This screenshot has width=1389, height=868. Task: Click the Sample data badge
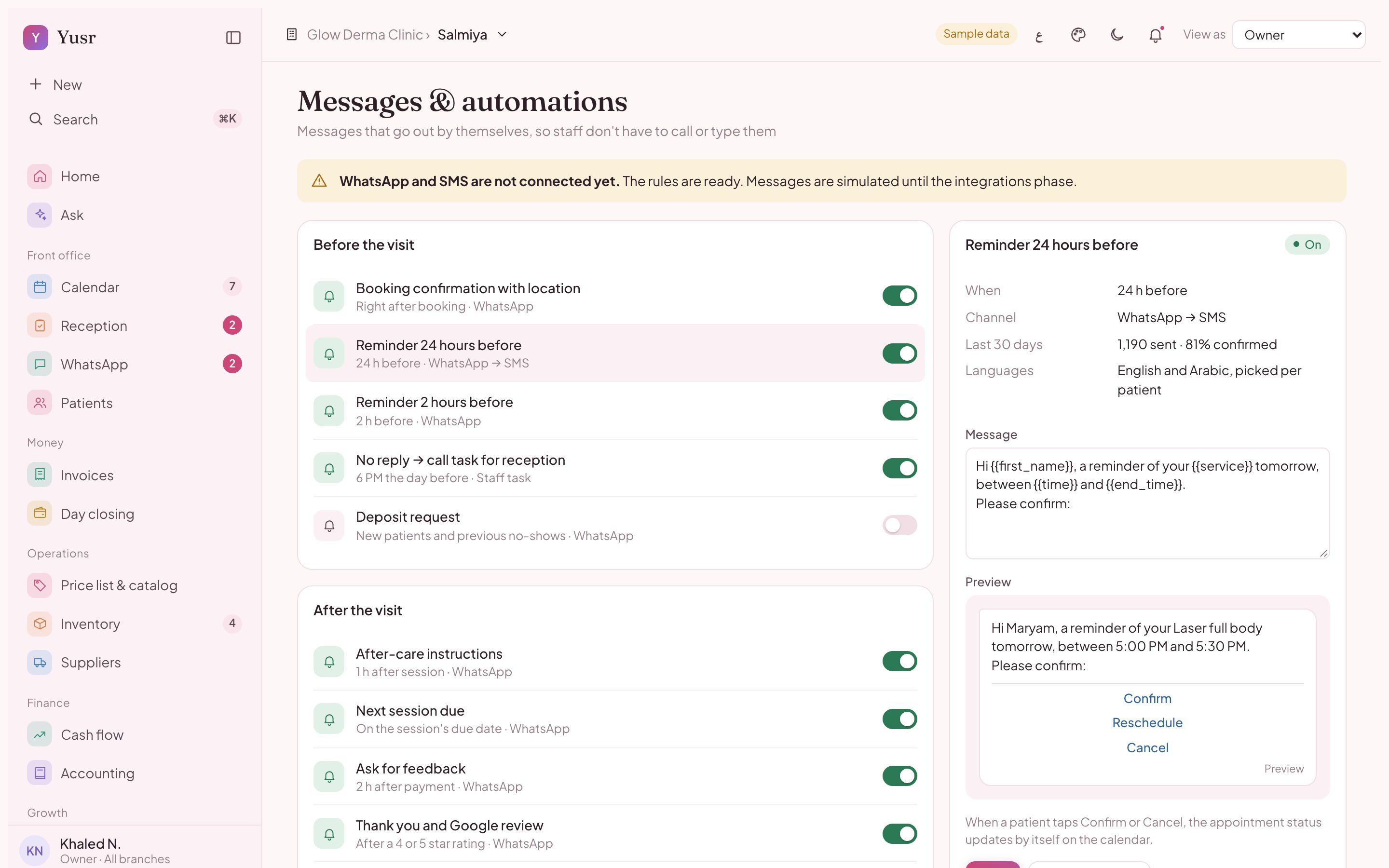pos(976,34)
